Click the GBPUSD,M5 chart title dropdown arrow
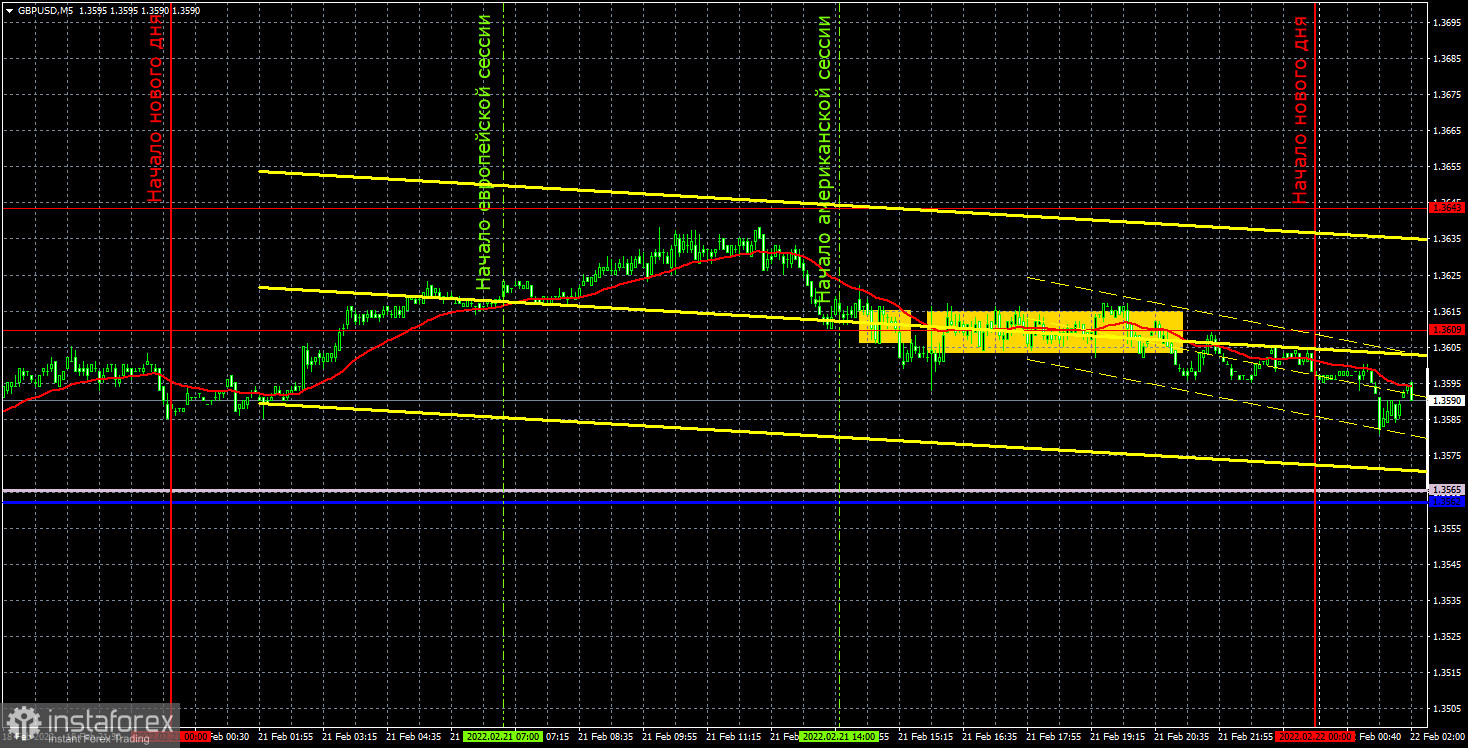 (x=8, y=10)
